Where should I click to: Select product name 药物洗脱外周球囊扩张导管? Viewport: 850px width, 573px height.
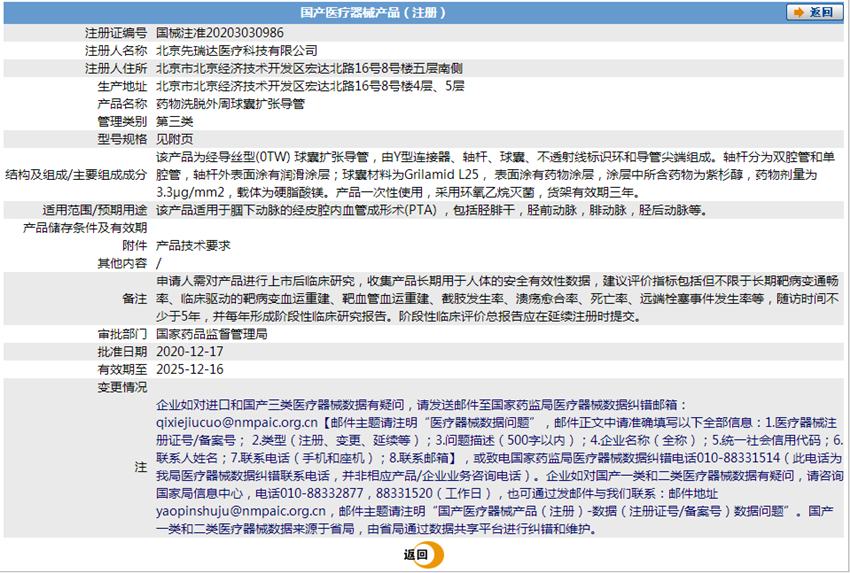[230, 104]
